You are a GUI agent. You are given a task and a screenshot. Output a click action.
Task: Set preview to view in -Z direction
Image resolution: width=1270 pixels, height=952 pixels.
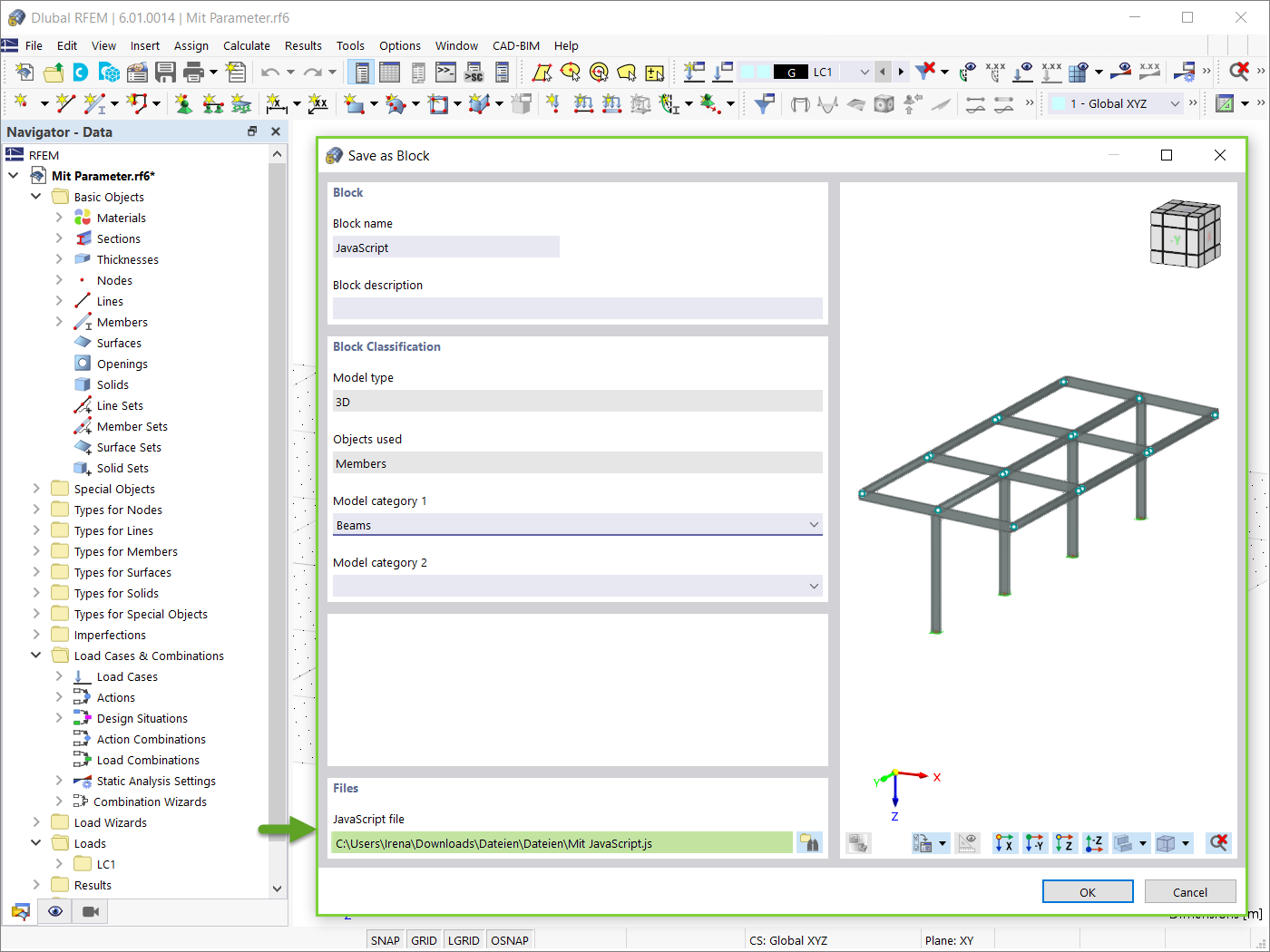coord(1094,843)
